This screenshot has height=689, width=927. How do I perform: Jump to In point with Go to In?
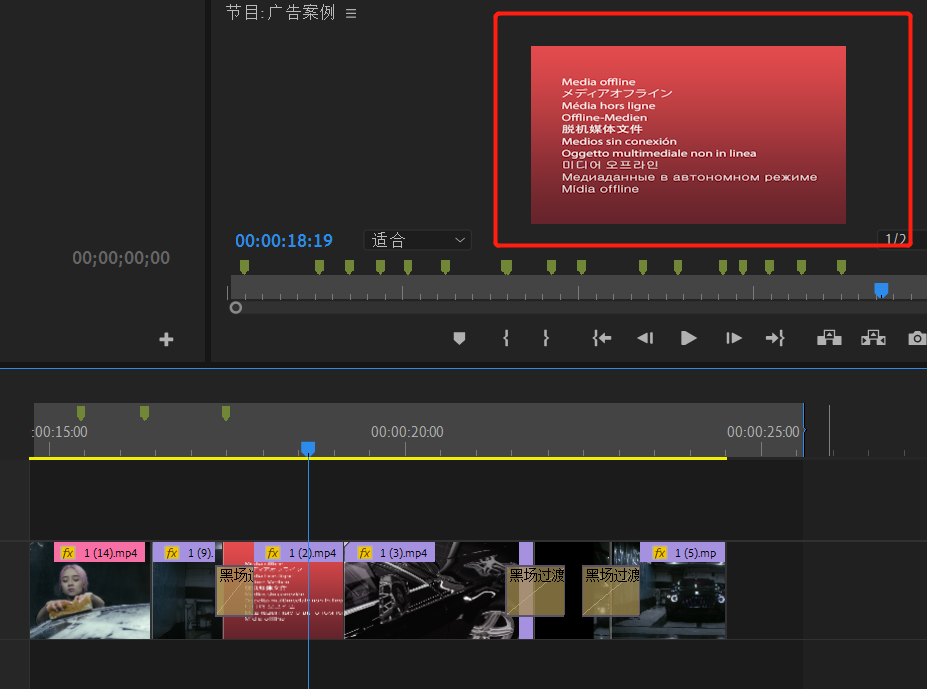point(601,339)
